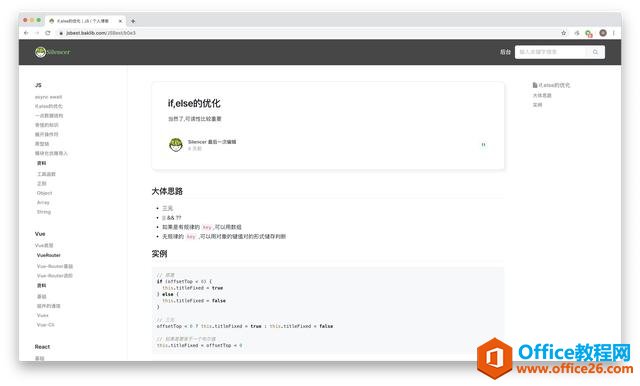
Task: Open the green extension icon with red badge
Action: (x=589, y=33)
